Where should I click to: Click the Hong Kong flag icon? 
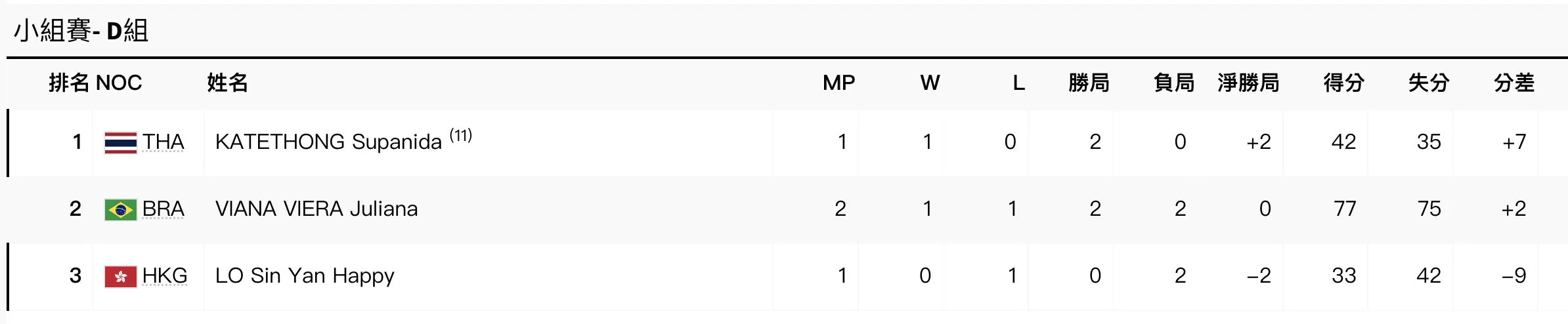tap(121, 276)
